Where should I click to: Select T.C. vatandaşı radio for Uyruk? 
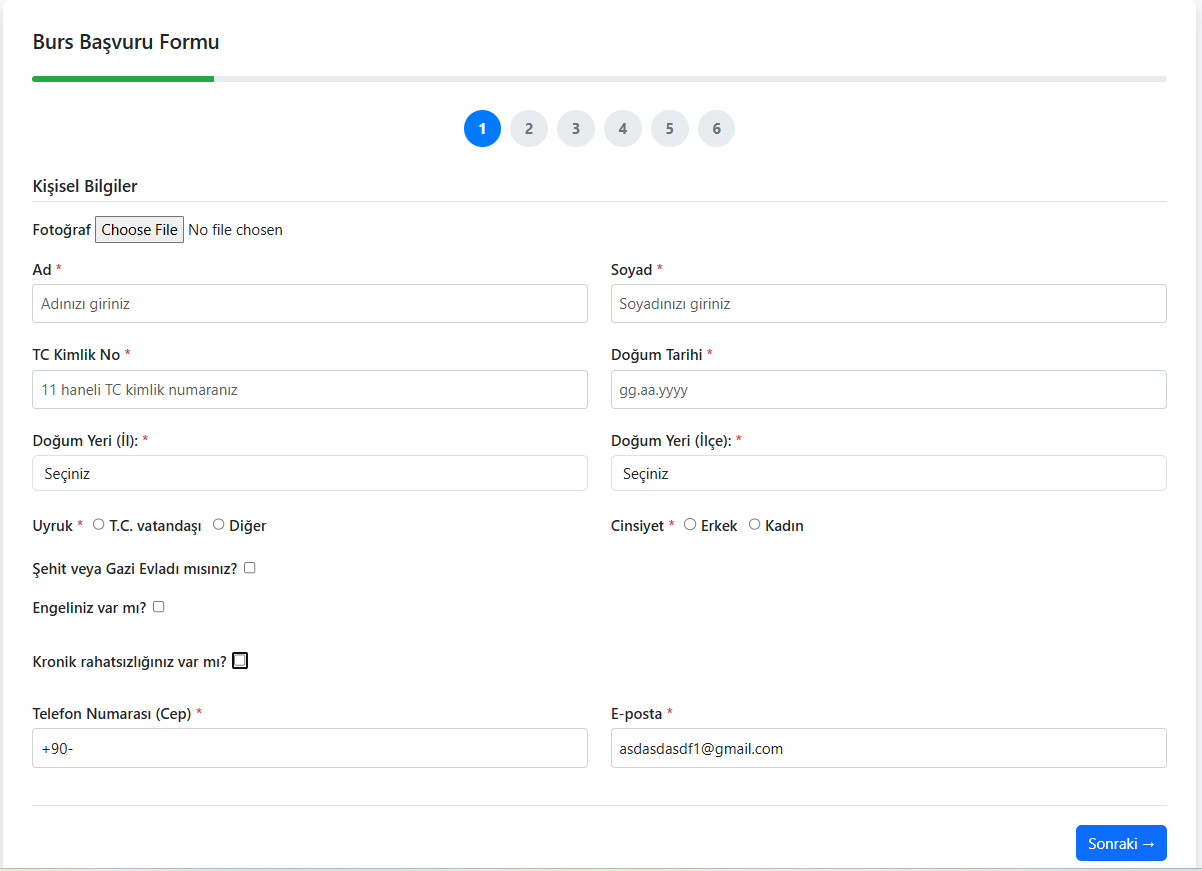pyautogui.click(x=98, y=523)
